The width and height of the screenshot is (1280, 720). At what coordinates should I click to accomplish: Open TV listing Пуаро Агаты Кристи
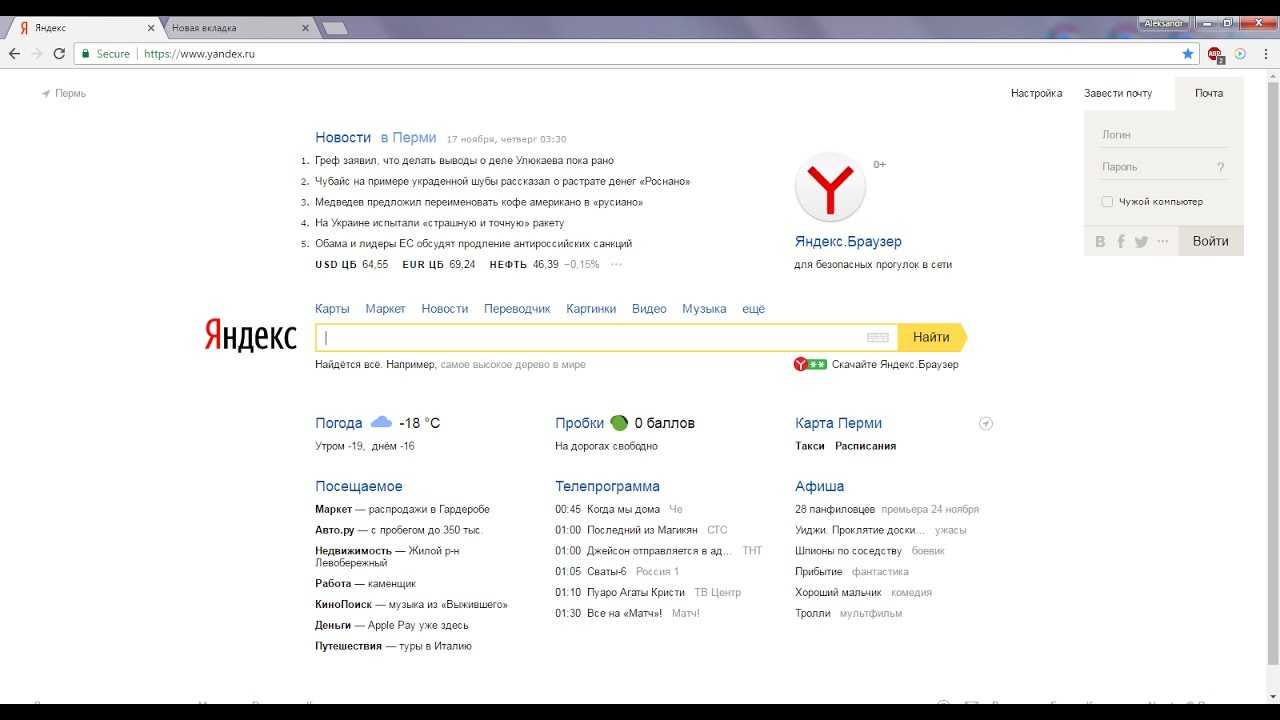[636, 593]
